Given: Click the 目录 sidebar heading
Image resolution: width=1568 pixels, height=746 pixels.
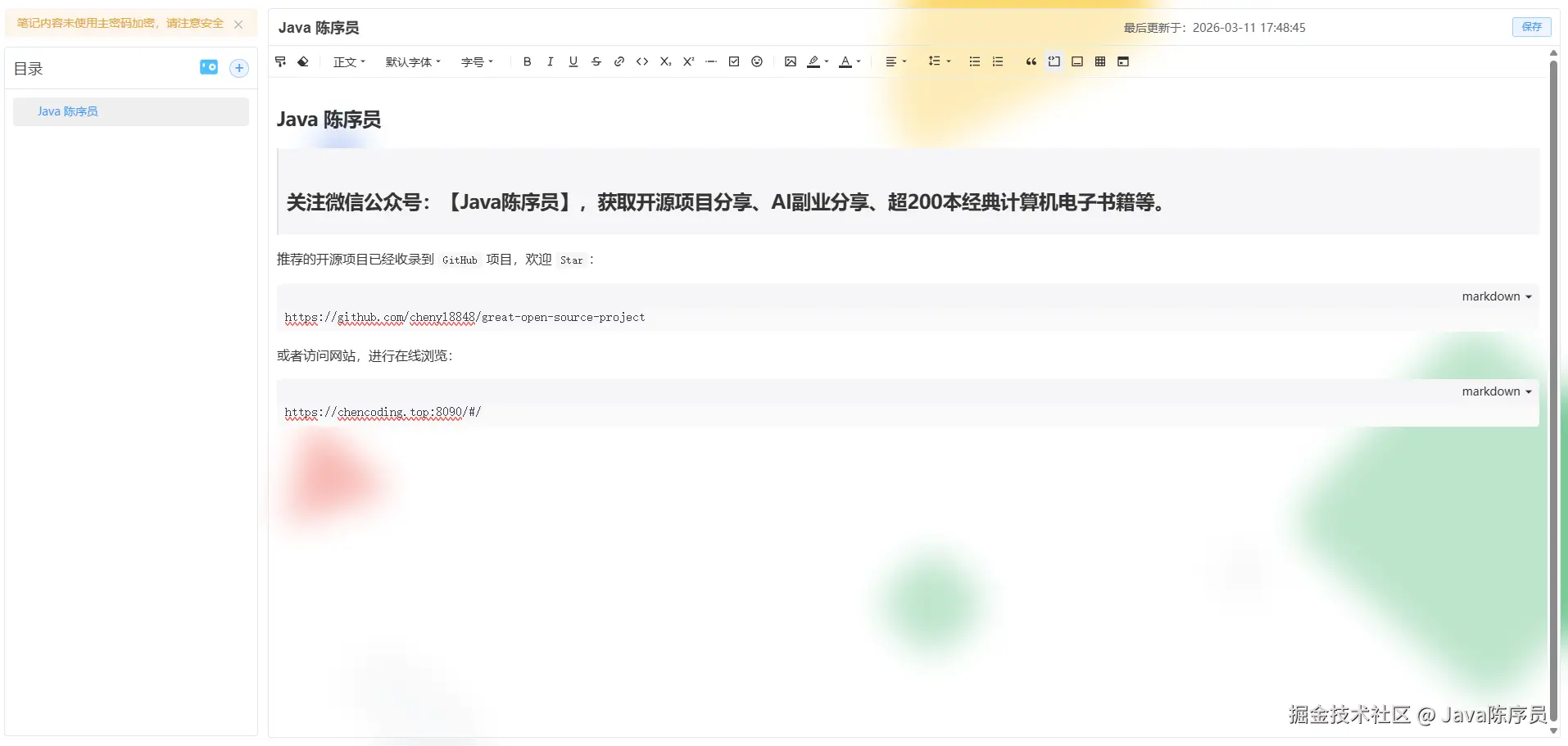Looking at the screenshot, I should 28,69.
